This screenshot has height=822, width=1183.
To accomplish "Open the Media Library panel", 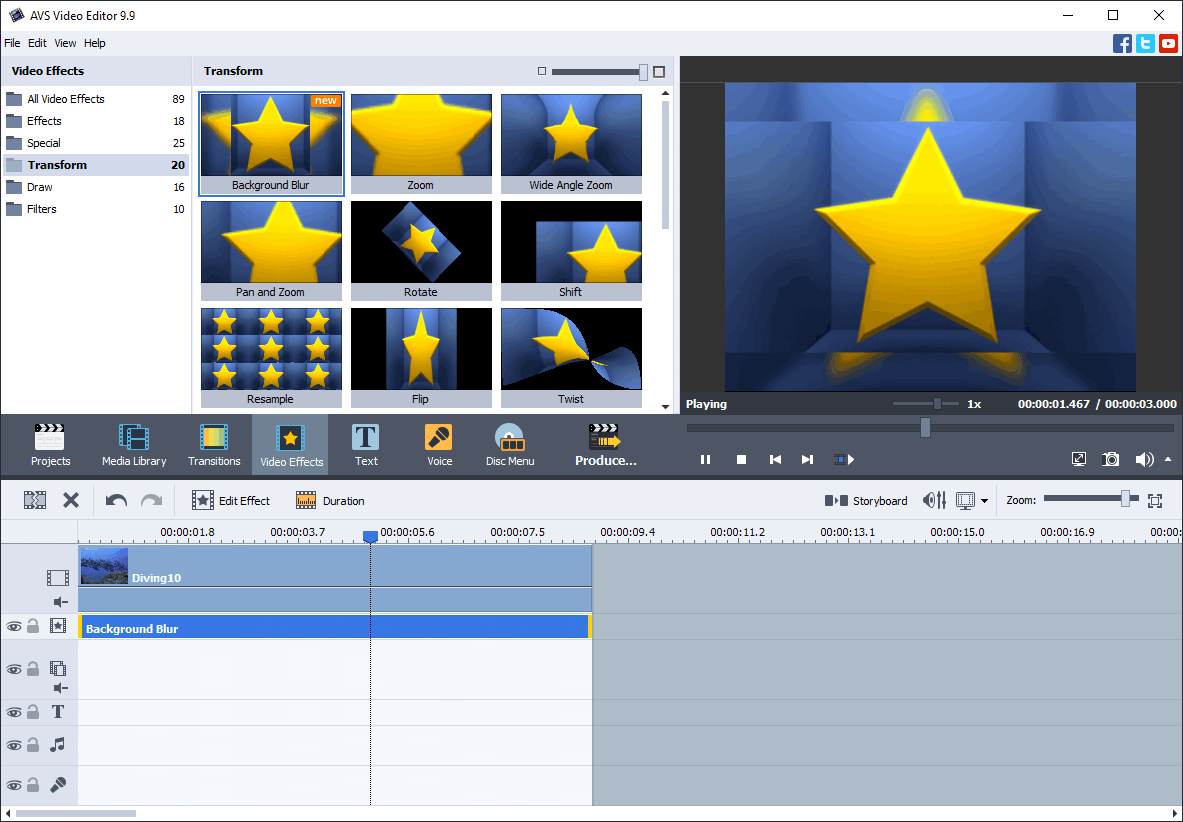I will pyautogui.click(x=134, y=445).
